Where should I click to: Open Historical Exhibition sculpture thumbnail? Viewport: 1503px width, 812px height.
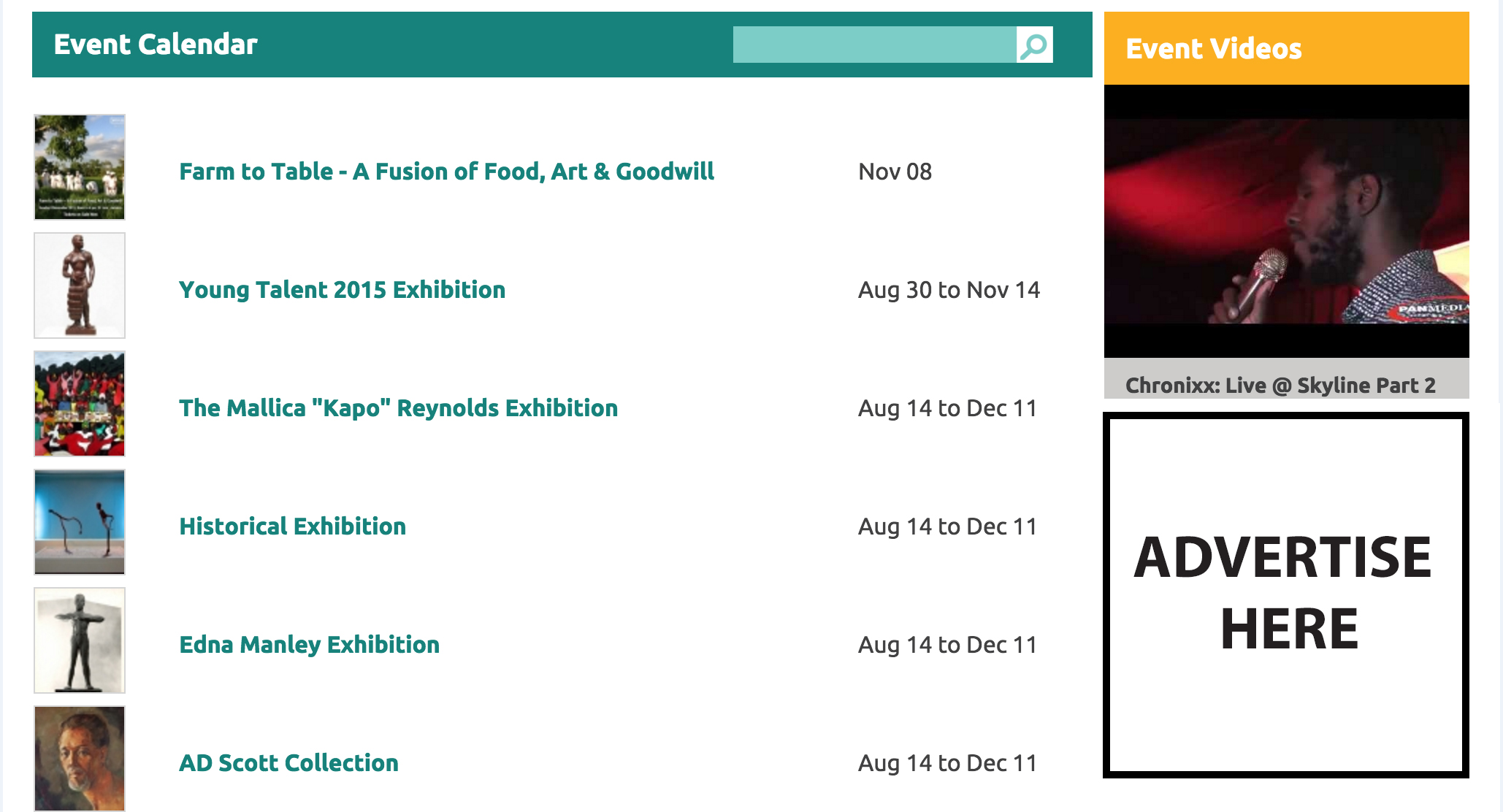coord(80,522)
